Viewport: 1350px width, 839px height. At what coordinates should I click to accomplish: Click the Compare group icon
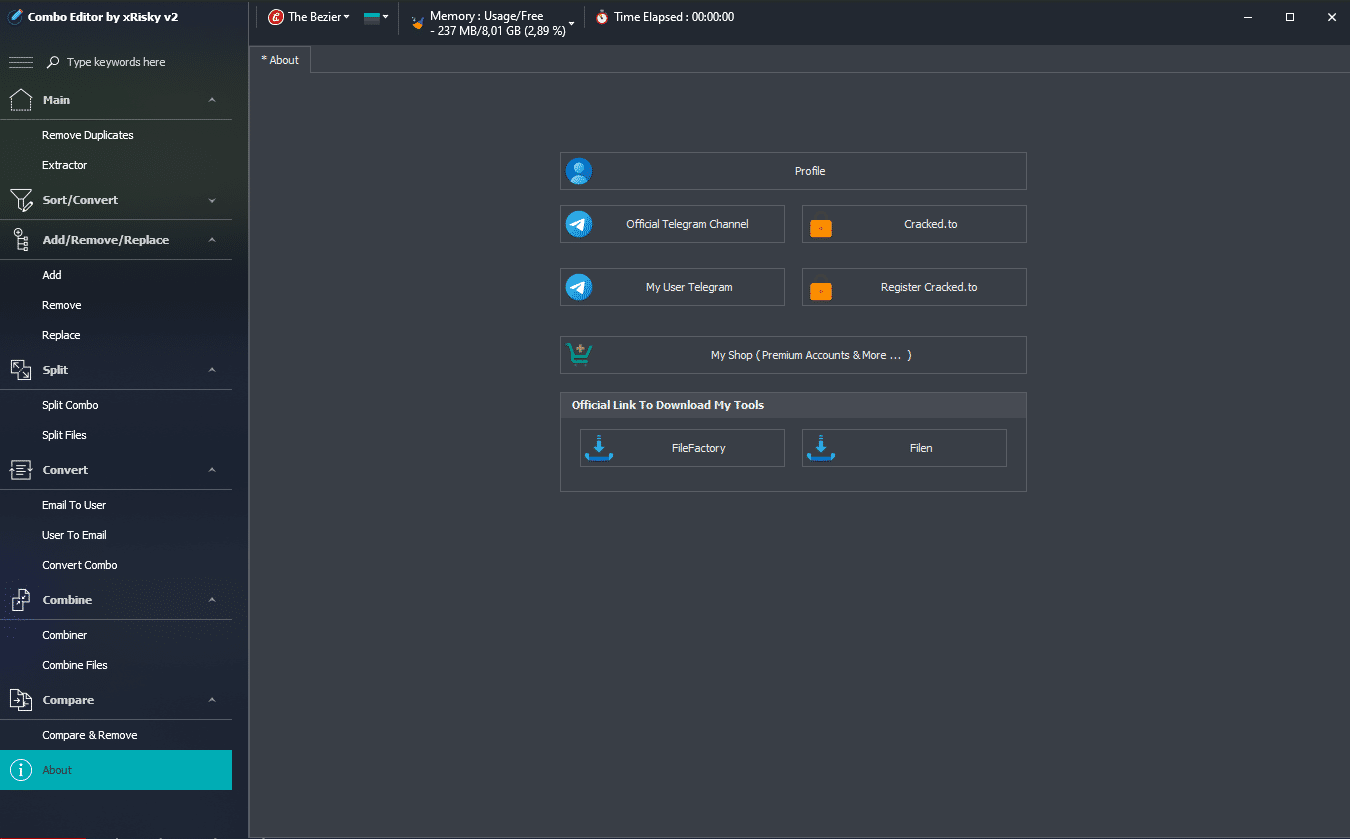pos(21,700)
